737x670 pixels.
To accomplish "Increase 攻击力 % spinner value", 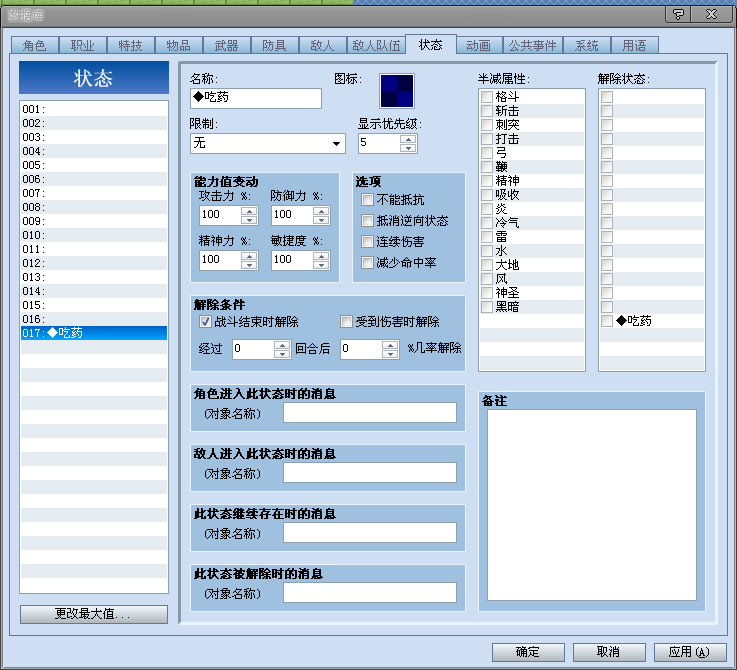I will (249, 211).
